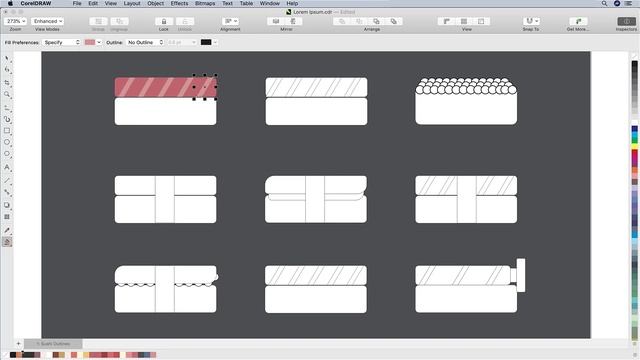
Task: Open the Apple menu
Action: click(x=10, y=3)
